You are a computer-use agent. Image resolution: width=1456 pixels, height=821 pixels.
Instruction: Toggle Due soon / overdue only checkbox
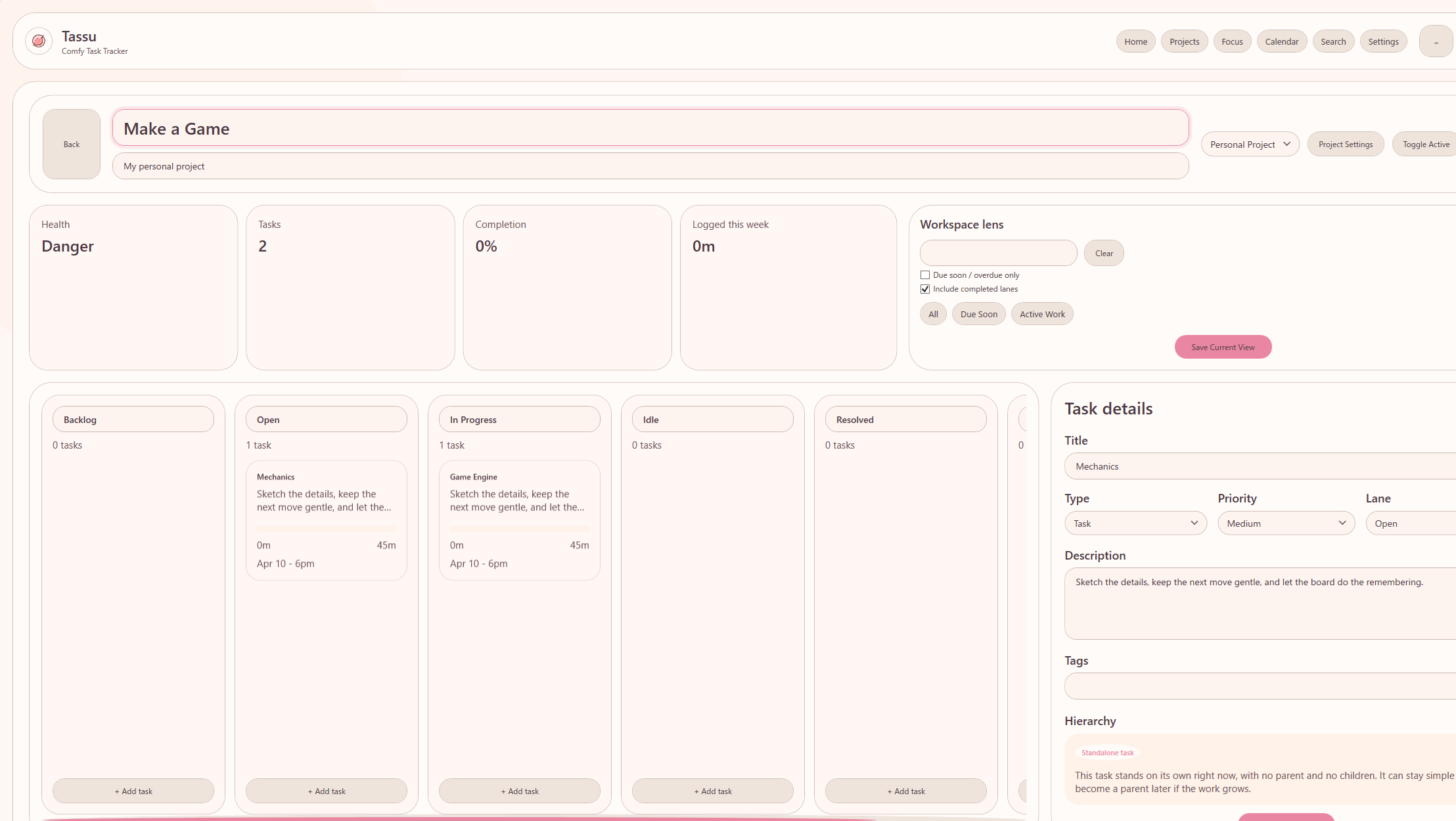(x=925, y=275)
